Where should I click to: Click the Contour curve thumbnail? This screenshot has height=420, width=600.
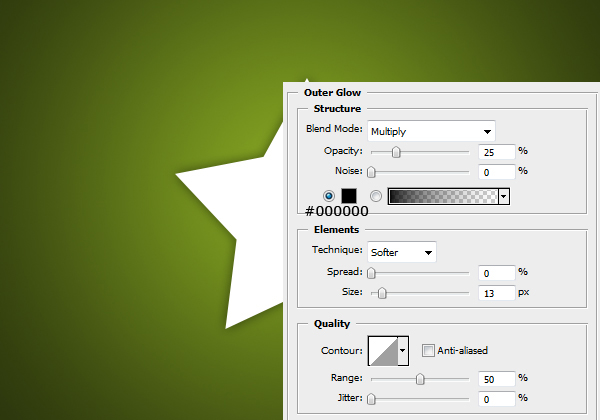(383, 351)
